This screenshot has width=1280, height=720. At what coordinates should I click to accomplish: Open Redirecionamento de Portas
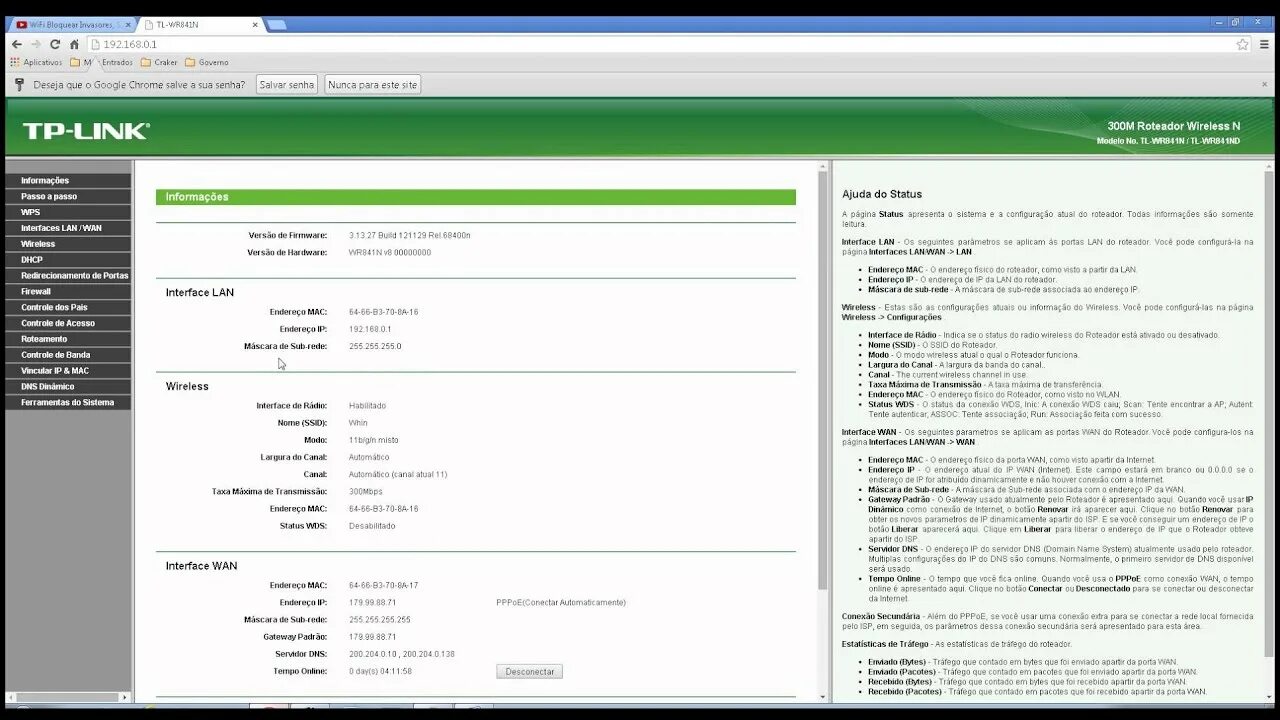pyautogui.click(x=68, y=276)
